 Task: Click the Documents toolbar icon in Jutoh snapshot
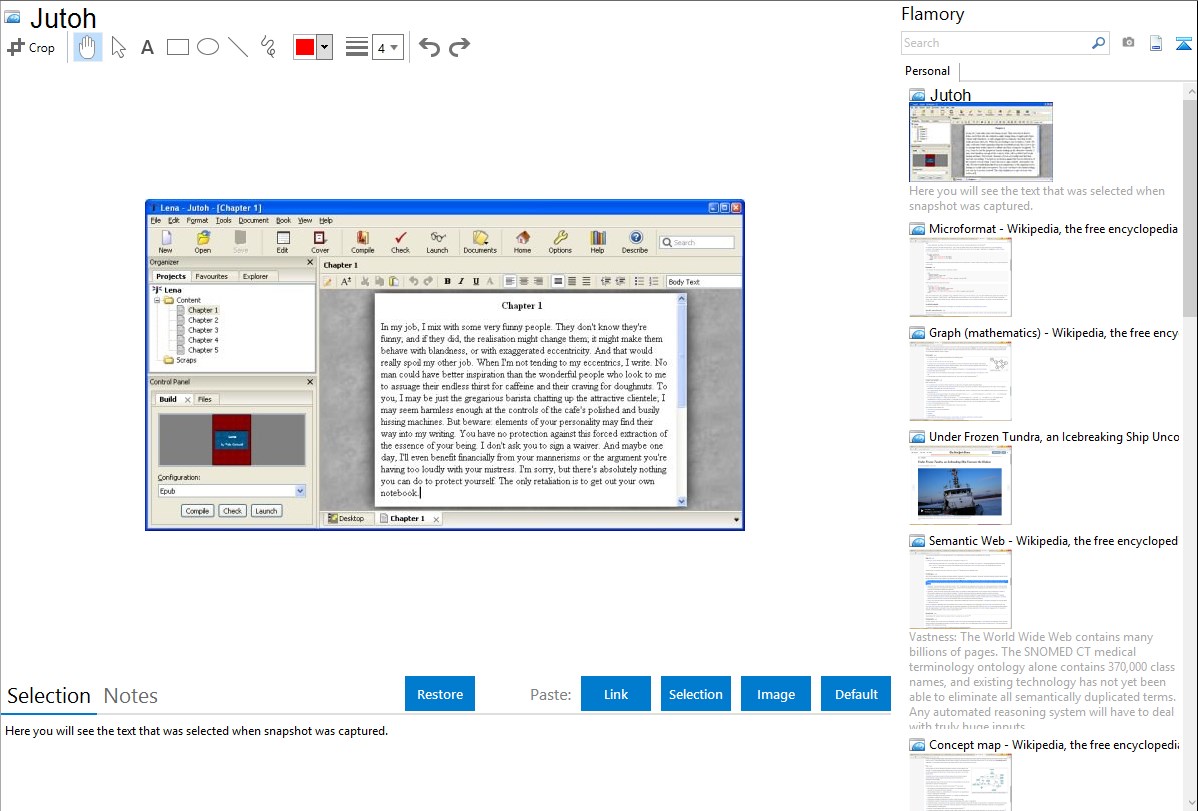click(x=480, y=242)
